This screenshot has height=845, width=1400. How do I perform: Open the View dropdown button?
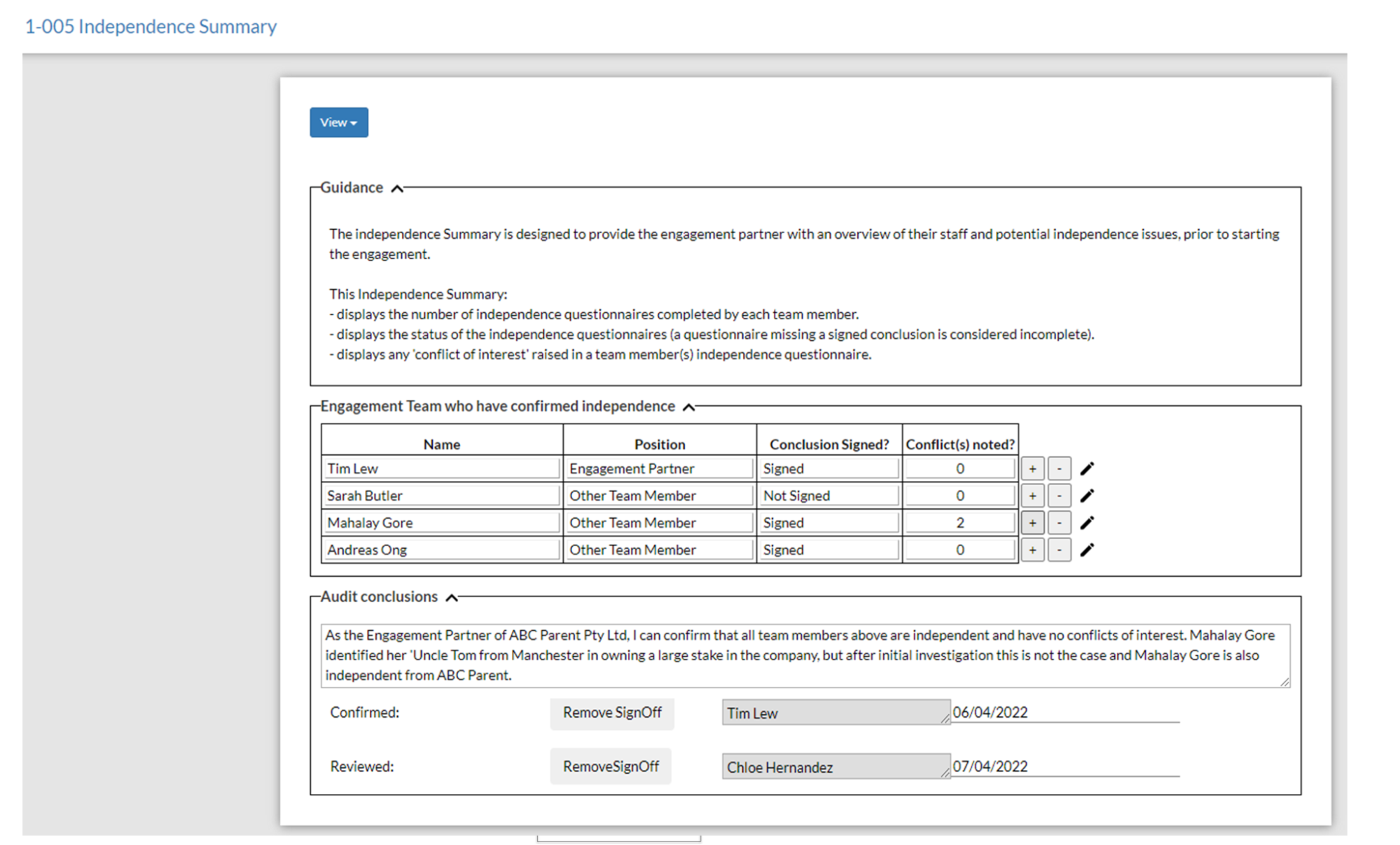point(339,123)
